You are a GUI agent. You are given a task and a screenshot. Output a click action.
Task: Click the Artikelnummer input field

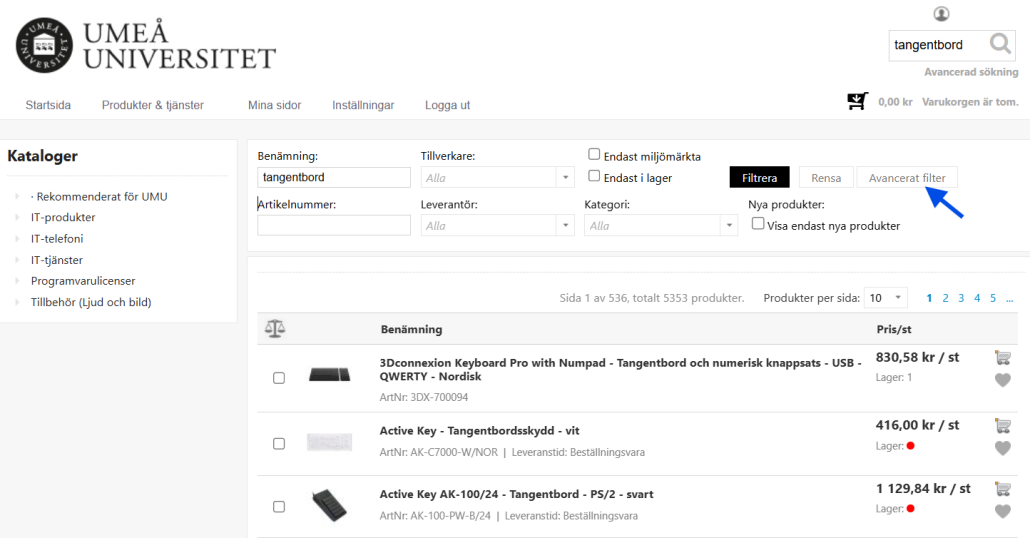[333, 226]
